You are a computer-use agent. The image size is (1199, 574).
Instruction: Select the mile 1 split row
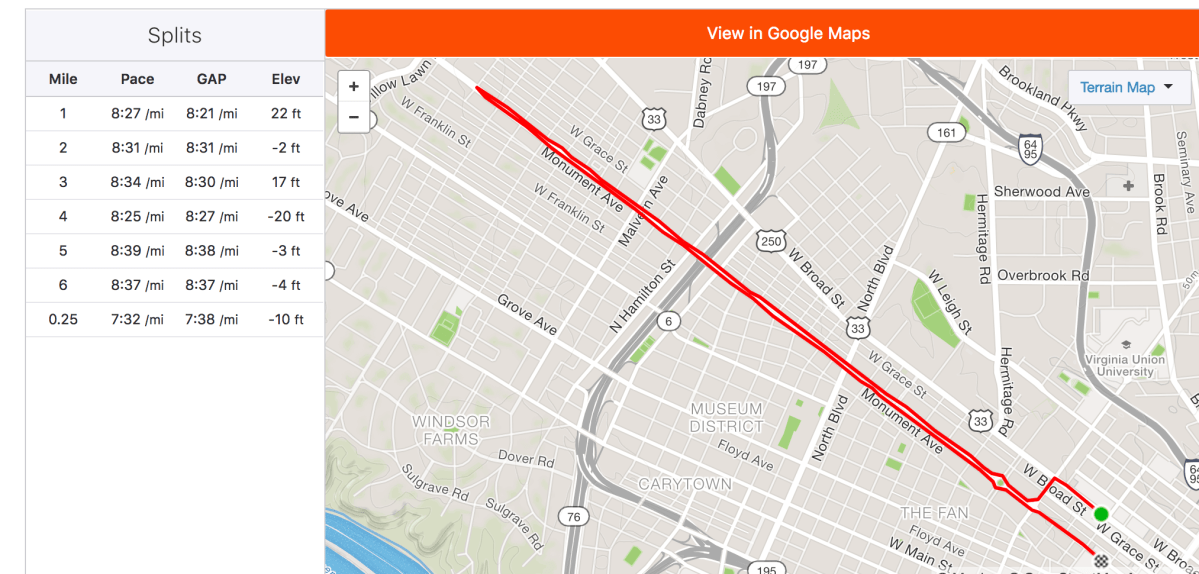click(175, 114)
